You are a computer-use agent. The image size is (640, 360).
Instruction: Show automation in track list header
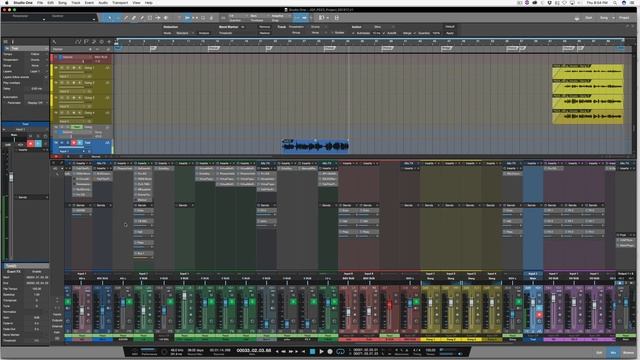[78, 42]
